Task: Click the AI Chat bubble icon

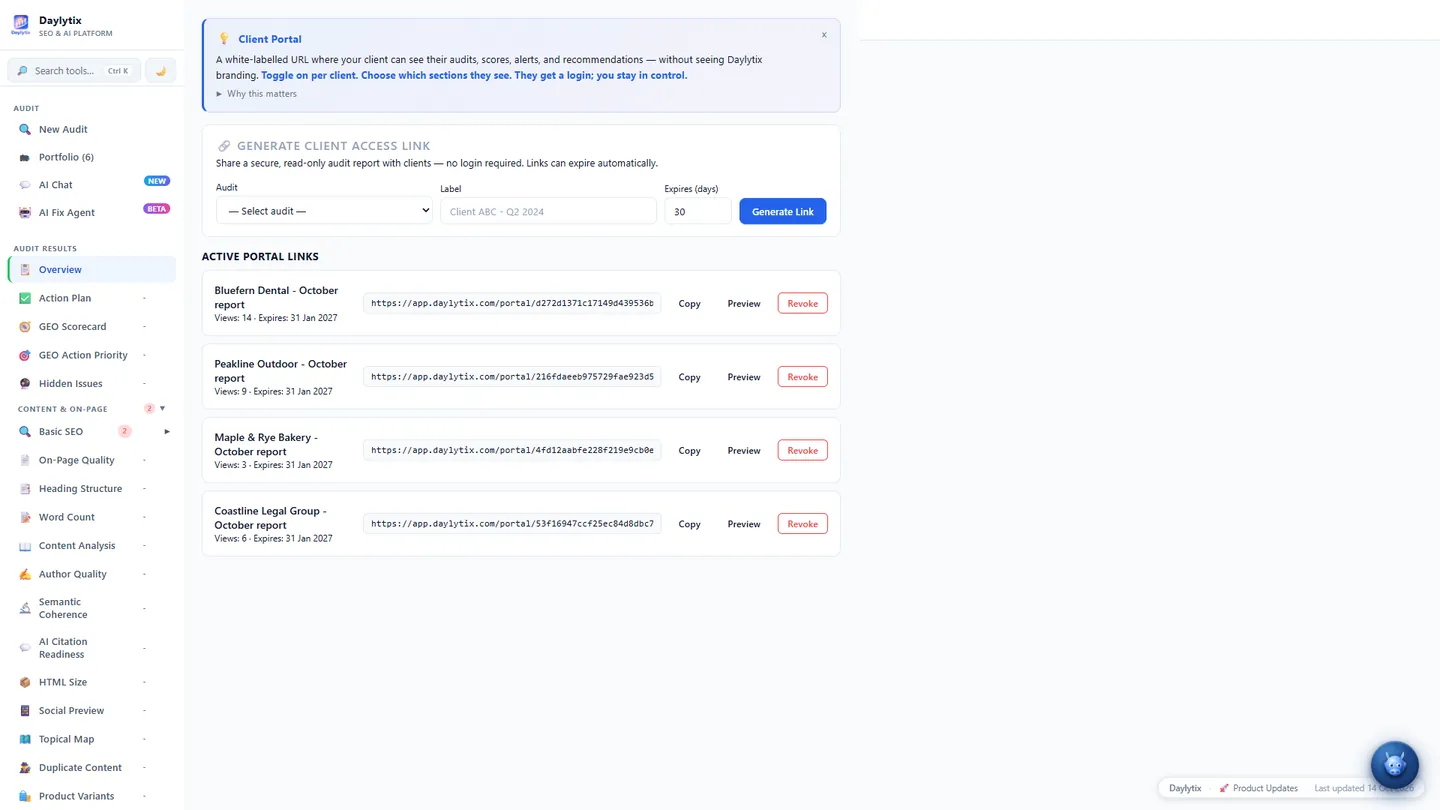Action: click(x=25, y=185)
